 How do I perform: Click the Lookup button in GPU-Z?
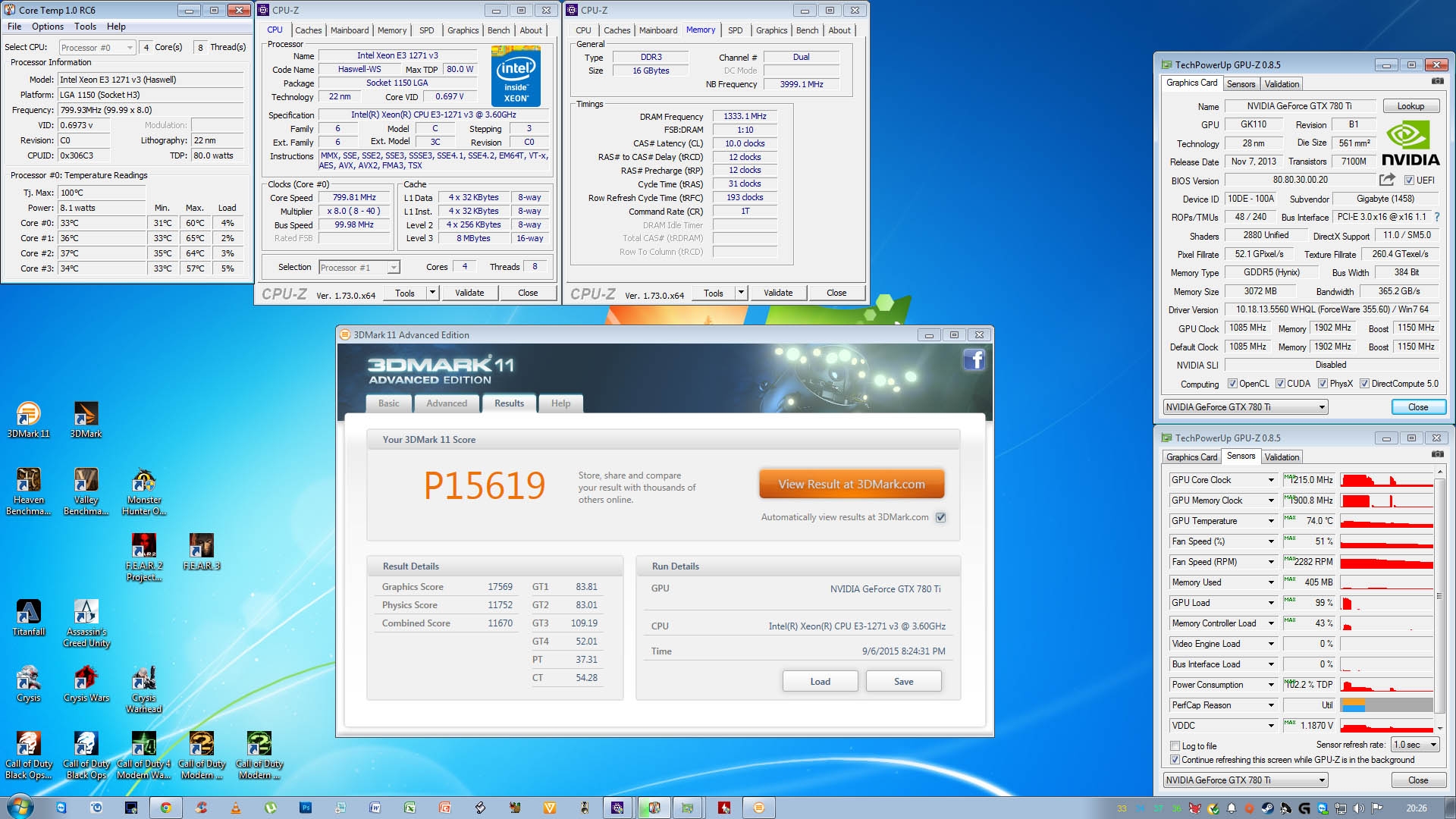pyautogui.click(x=1411, y=106)
